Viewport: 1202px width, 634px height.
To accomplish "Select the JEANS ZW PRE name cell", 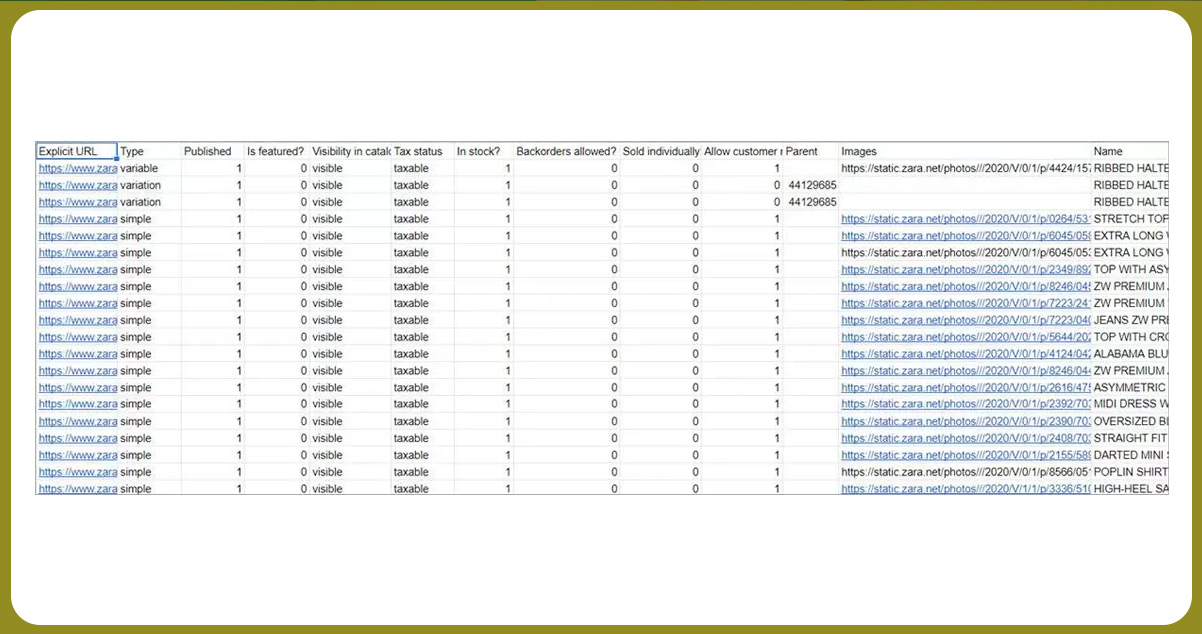I will (1130, 320).
